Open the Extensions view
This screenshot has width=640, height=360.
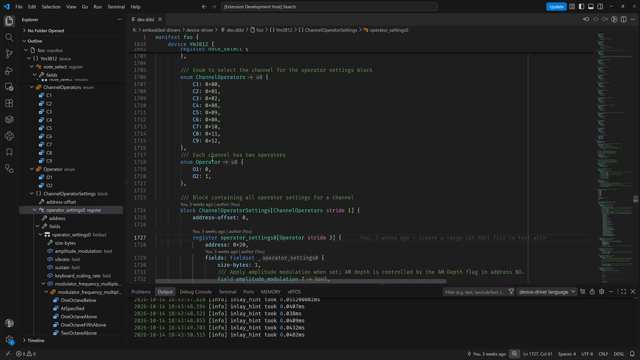[x=9, y=103]
